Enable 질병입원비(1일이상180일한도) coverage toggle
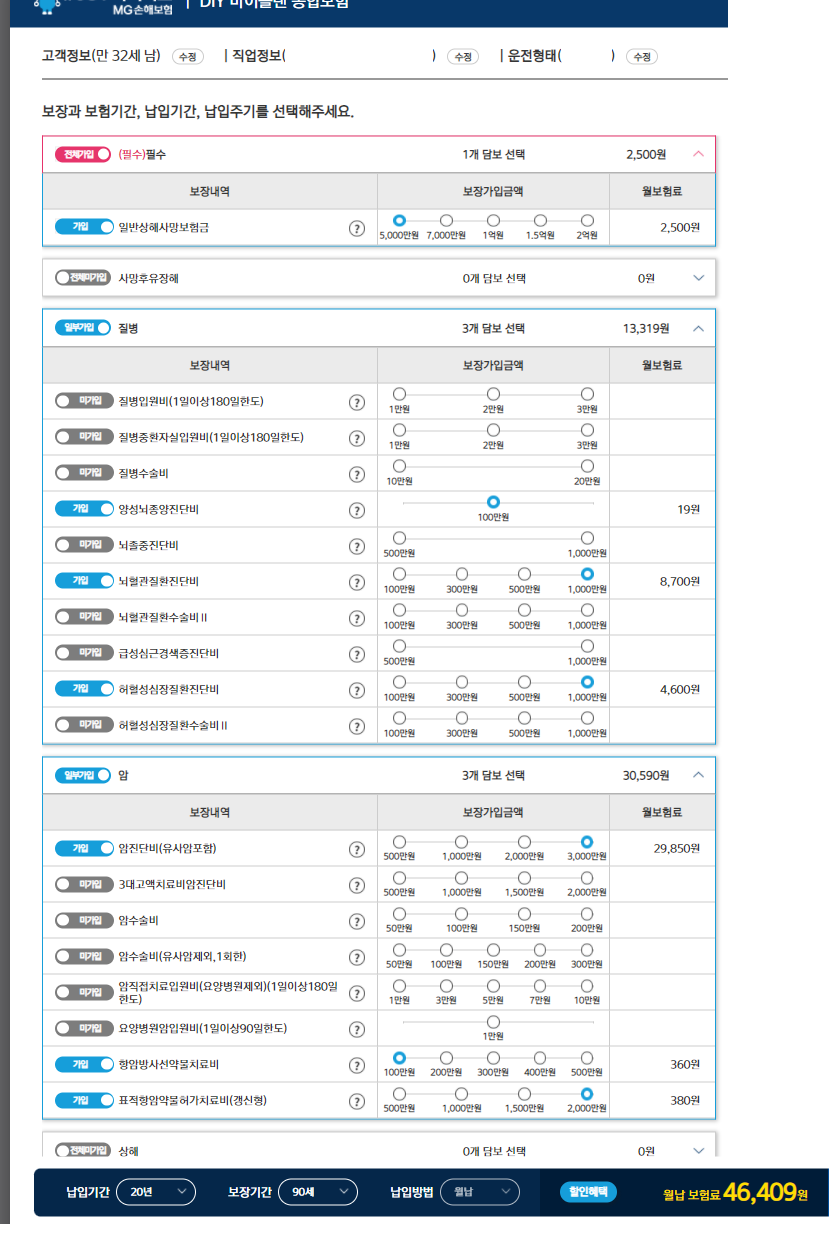The width and height of the screenshot is (829, 1233). click(84, 401)
